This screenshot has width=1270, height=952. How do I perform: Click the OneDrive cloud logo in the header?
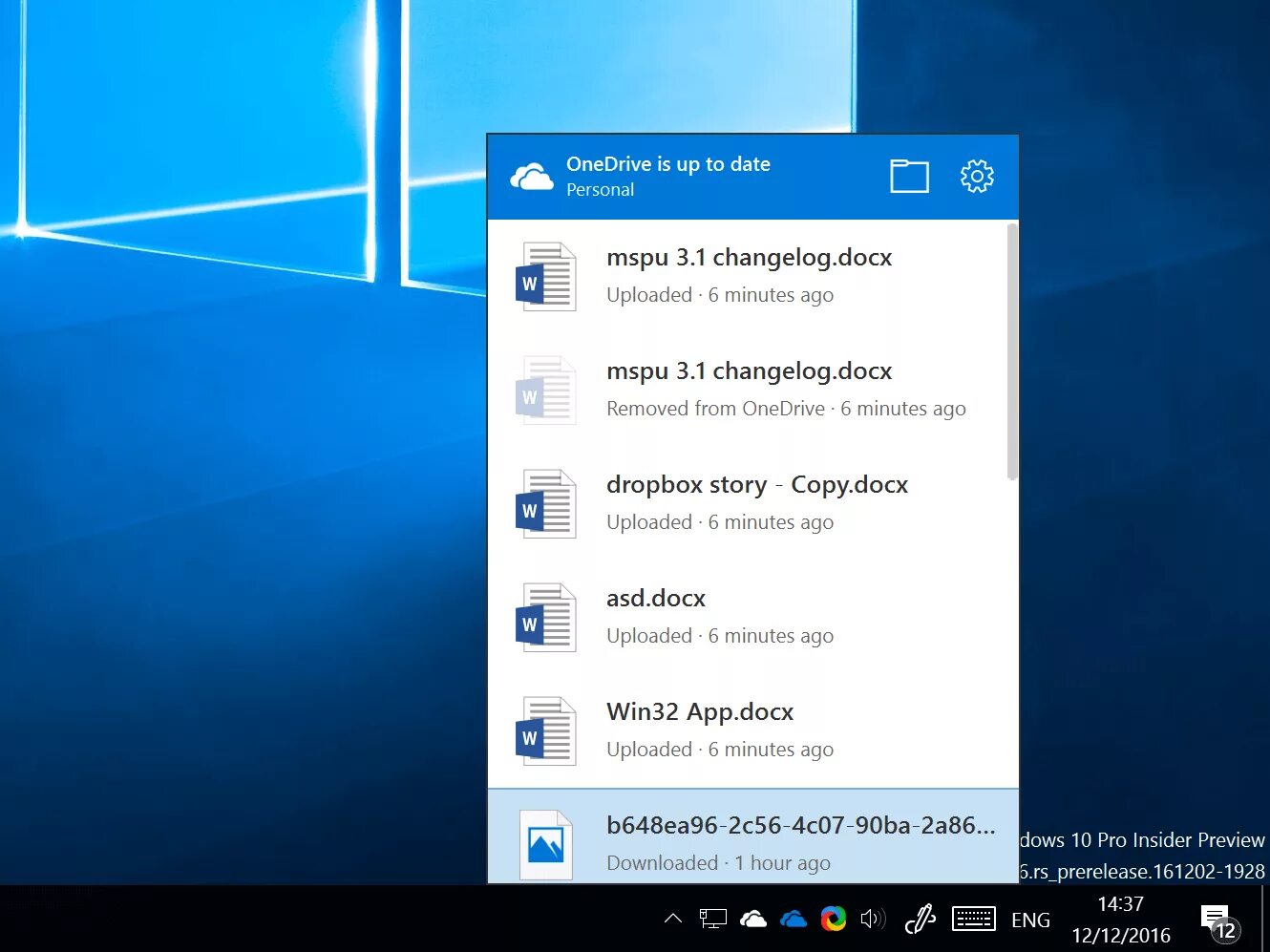click(531, 176)
